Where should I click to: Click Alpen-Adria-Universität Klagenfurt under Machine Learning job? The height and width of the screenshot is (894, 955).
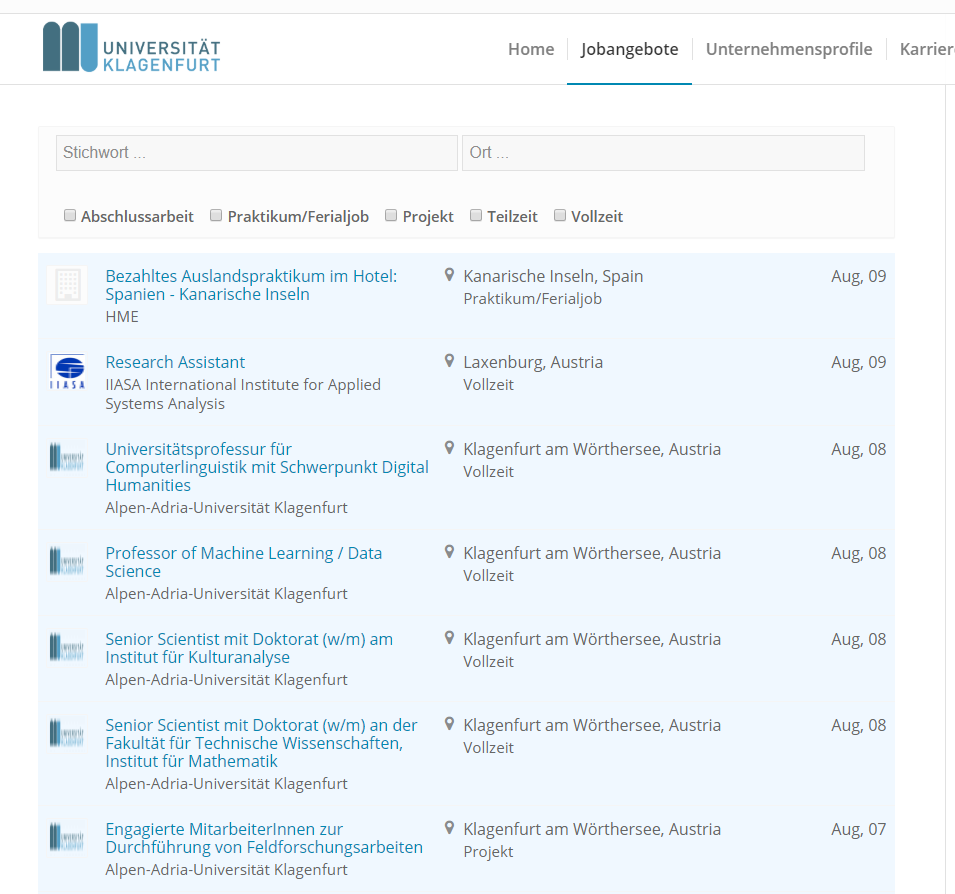click(226, 593)
